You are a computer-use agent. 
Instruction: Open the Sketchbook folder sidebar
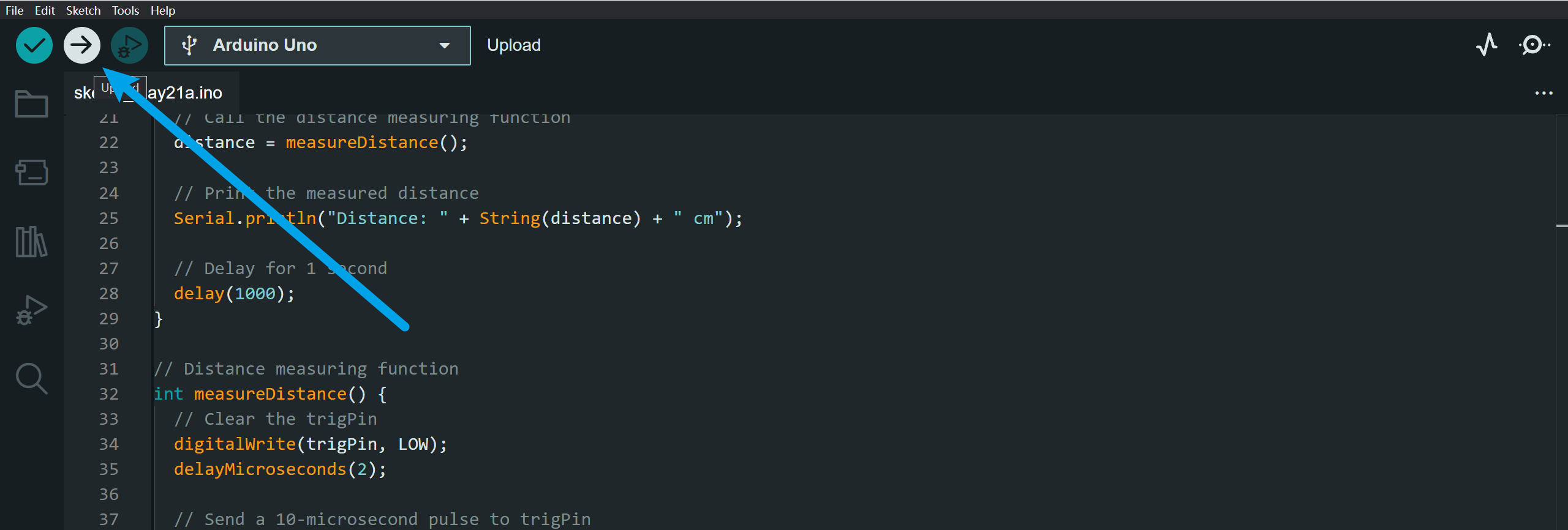[31, 104]
